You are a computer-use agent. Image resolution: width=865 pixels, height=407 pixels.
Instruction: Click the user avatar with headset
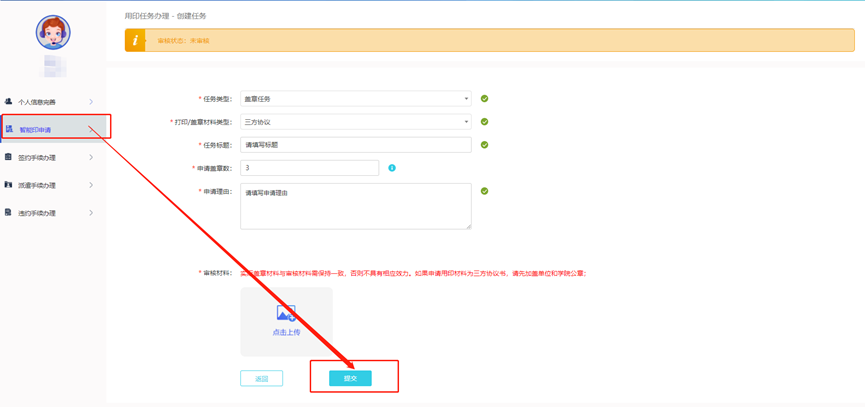(x=53, y=33)
